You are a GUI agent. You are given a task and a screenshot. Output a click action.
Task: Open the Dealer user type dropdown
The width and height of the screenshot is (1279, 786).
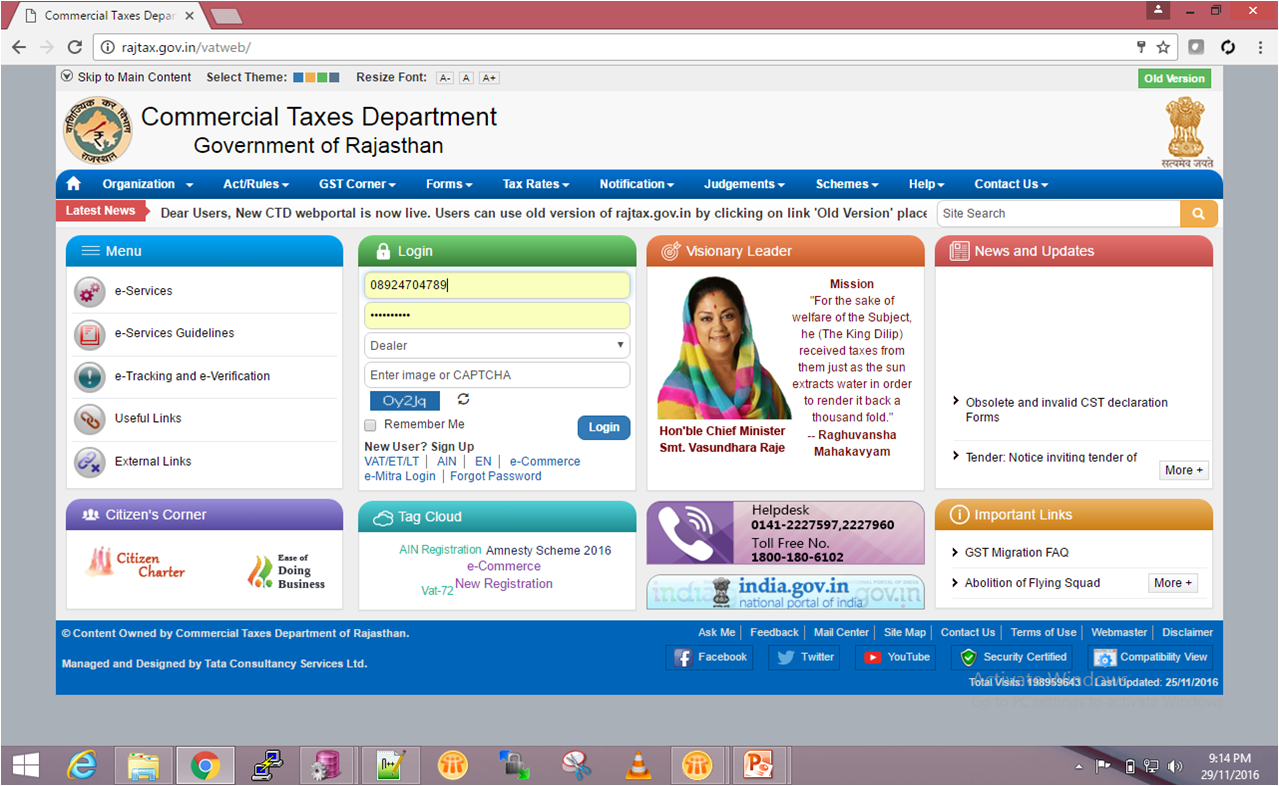coord(497,345)
